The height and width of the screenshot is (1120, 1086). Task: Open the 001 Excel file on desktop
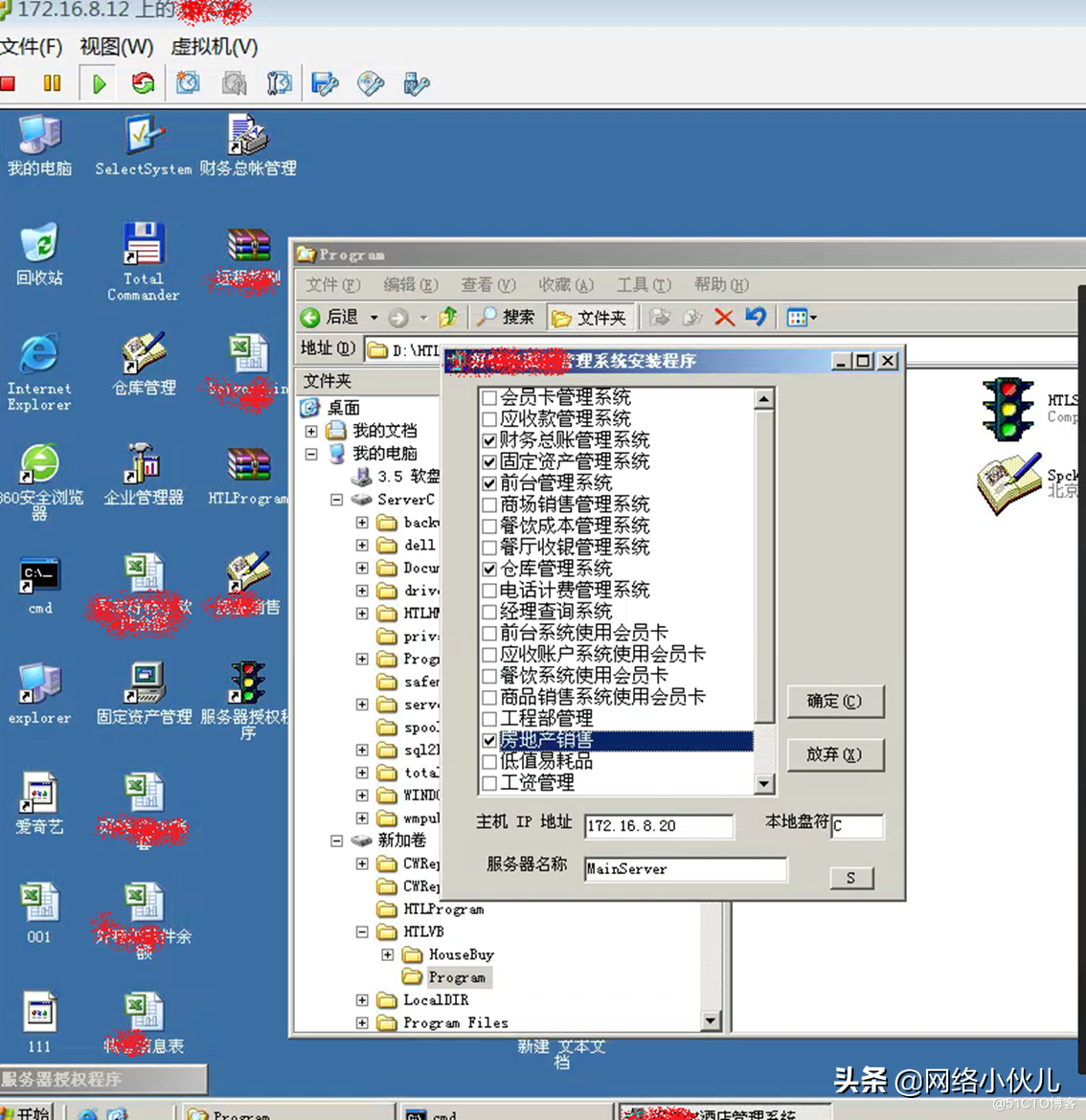[39, 914]
